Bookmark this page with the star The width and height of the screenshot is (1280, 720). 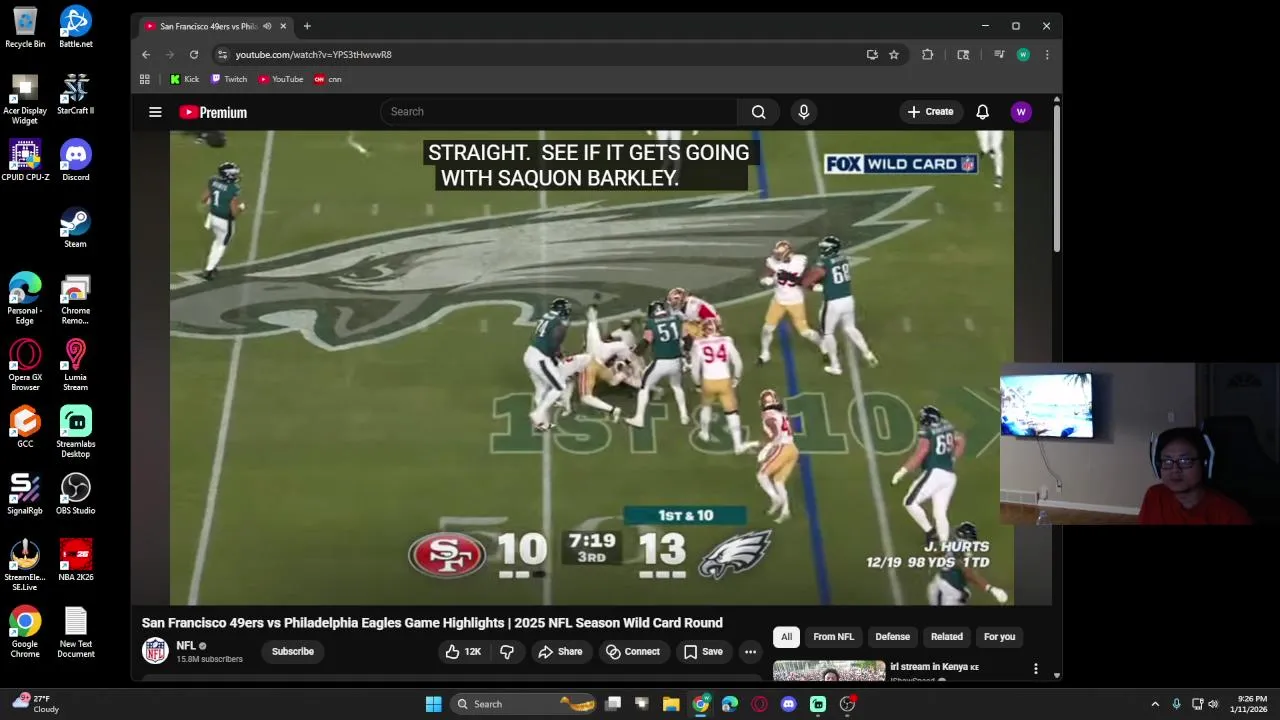894,55
